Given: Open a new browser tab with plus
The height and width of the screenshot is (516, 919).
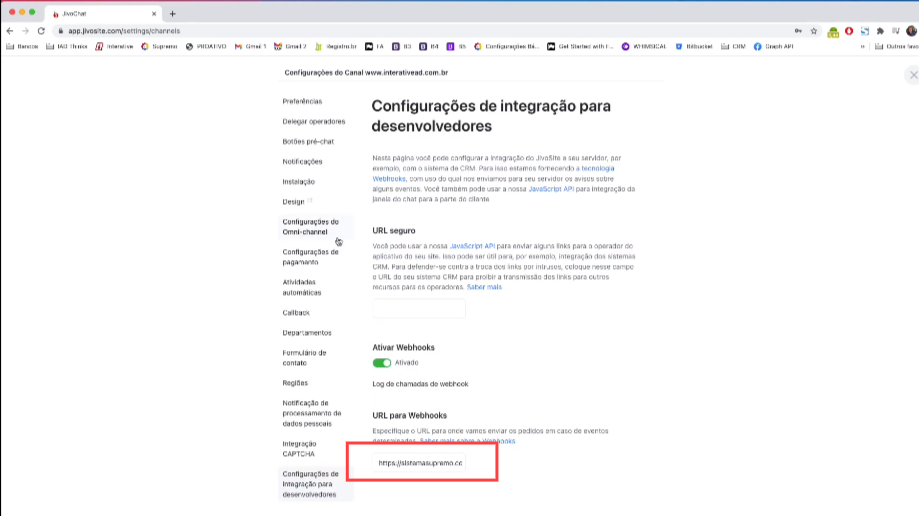Looking at the screenshot, I should tap(173, 13).
